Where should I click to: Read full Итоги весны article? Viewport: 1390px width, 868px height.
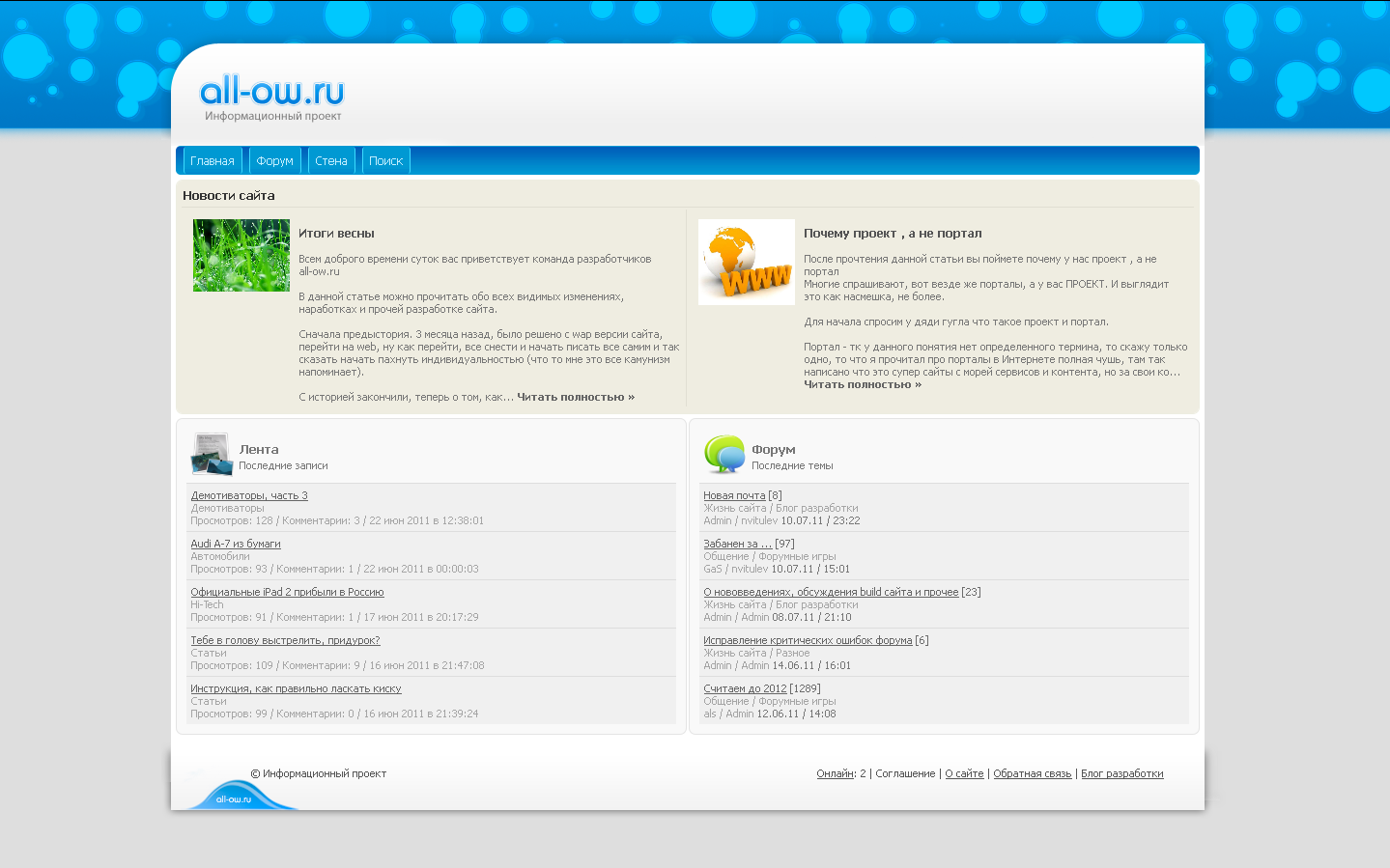click(x=576, y=397)
